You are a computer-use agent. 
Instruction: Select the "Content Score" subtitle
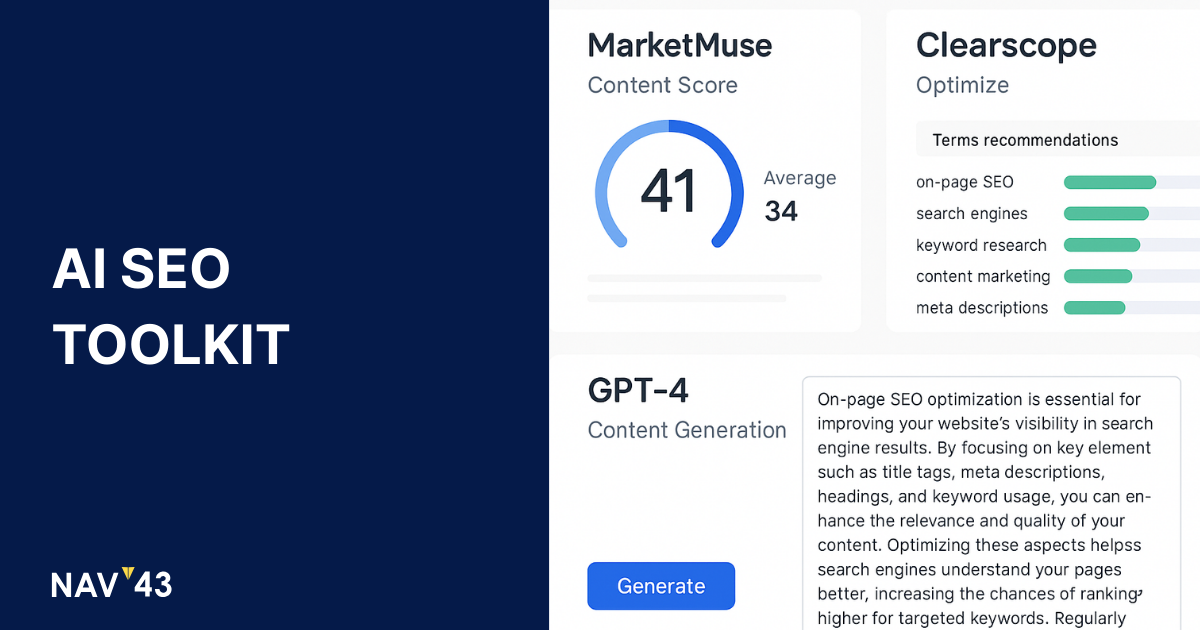663,85
